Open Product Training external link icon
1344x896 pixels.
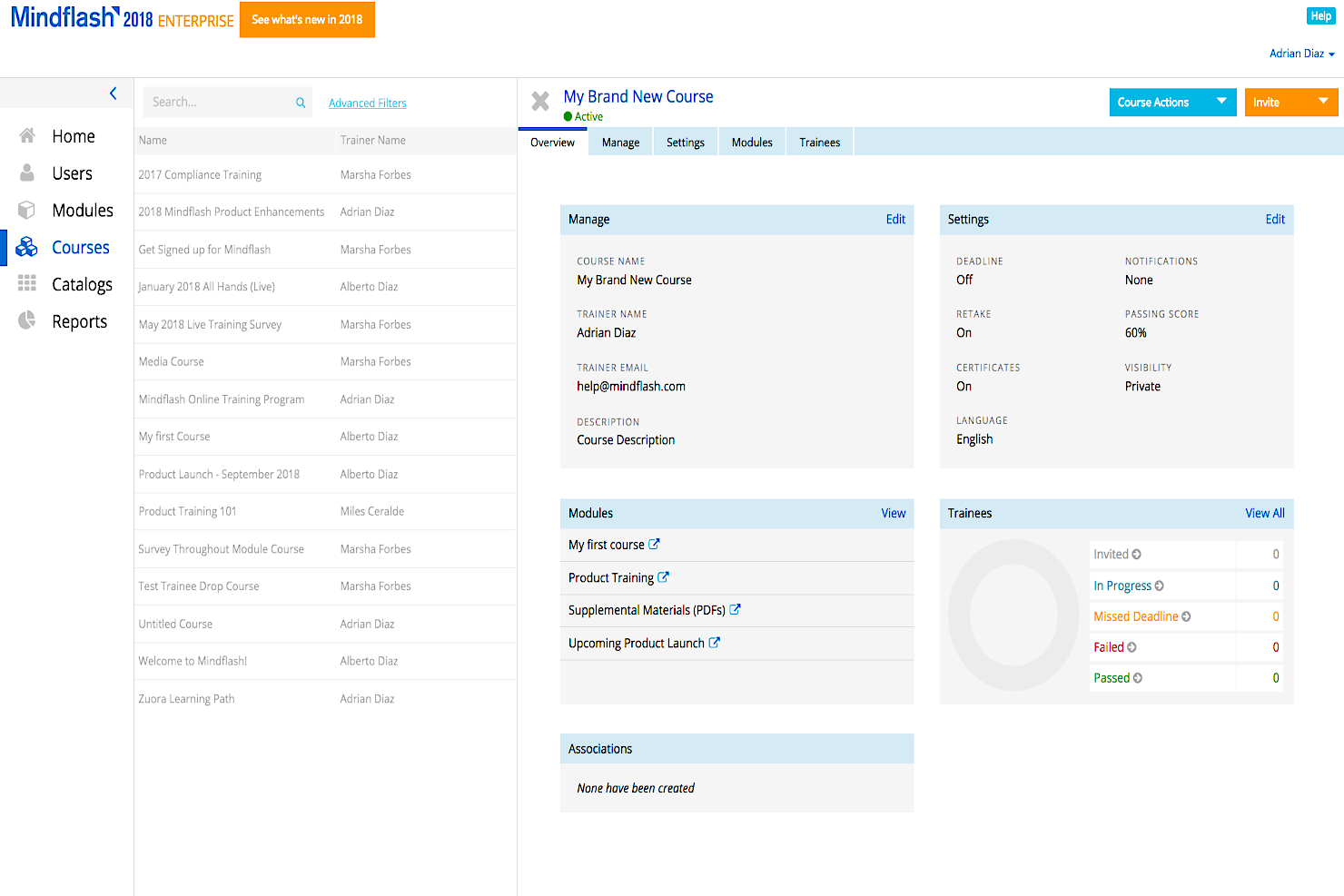coord(663,576)
